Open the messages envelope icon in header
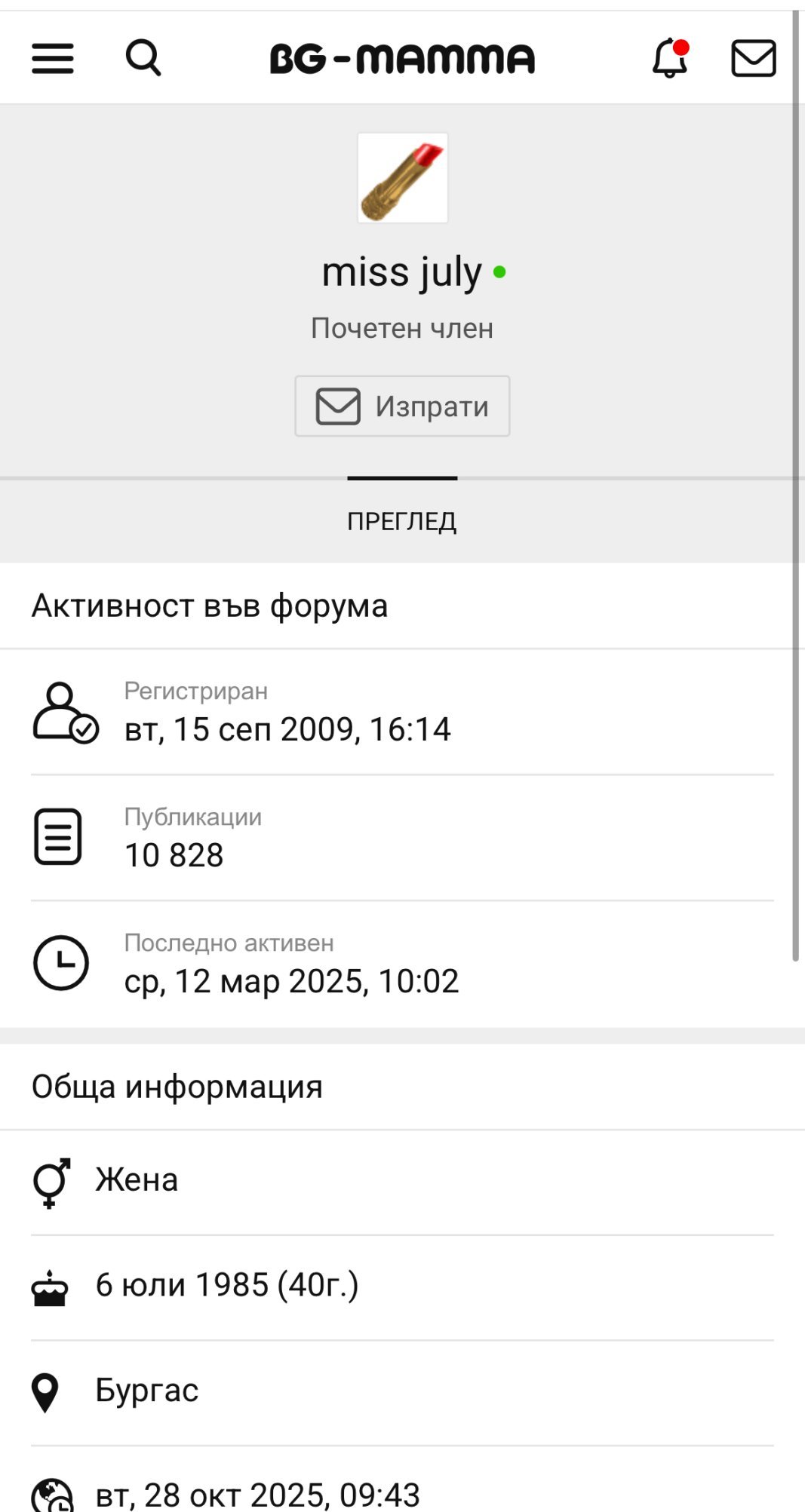This screenshot has width=805, height=1512. (753, 58)
